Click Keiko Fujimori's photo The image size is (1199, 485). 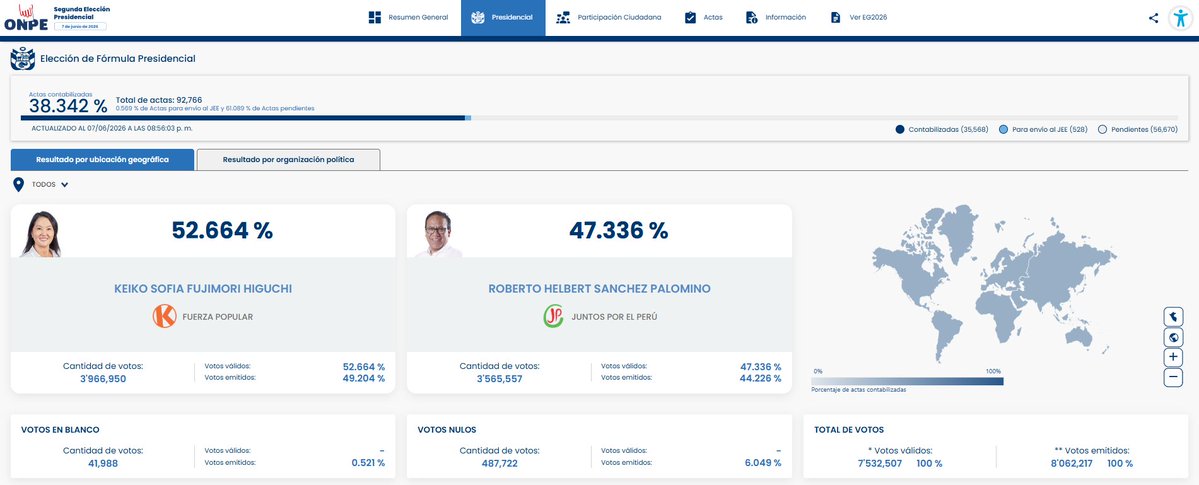(x=41, y=234)
